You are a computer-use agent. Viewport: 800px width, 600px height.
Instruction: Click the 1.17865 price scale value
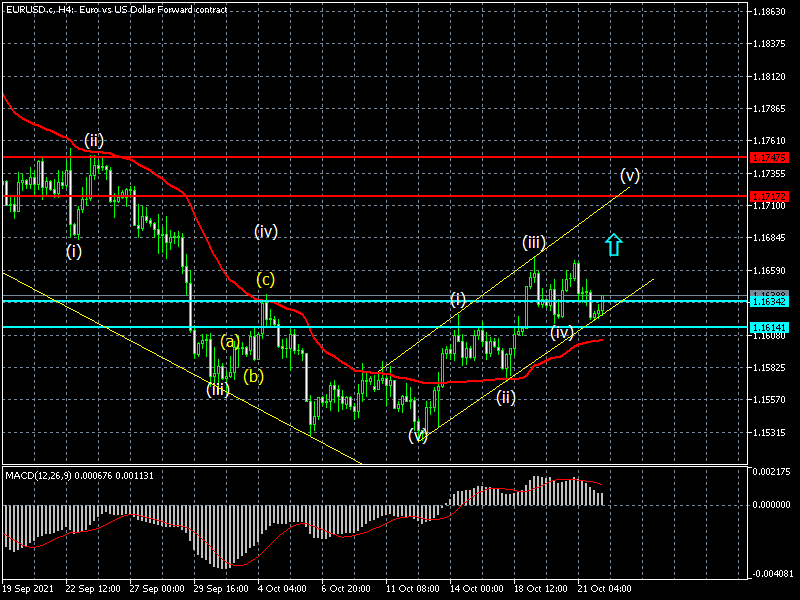tap(769, 109)
